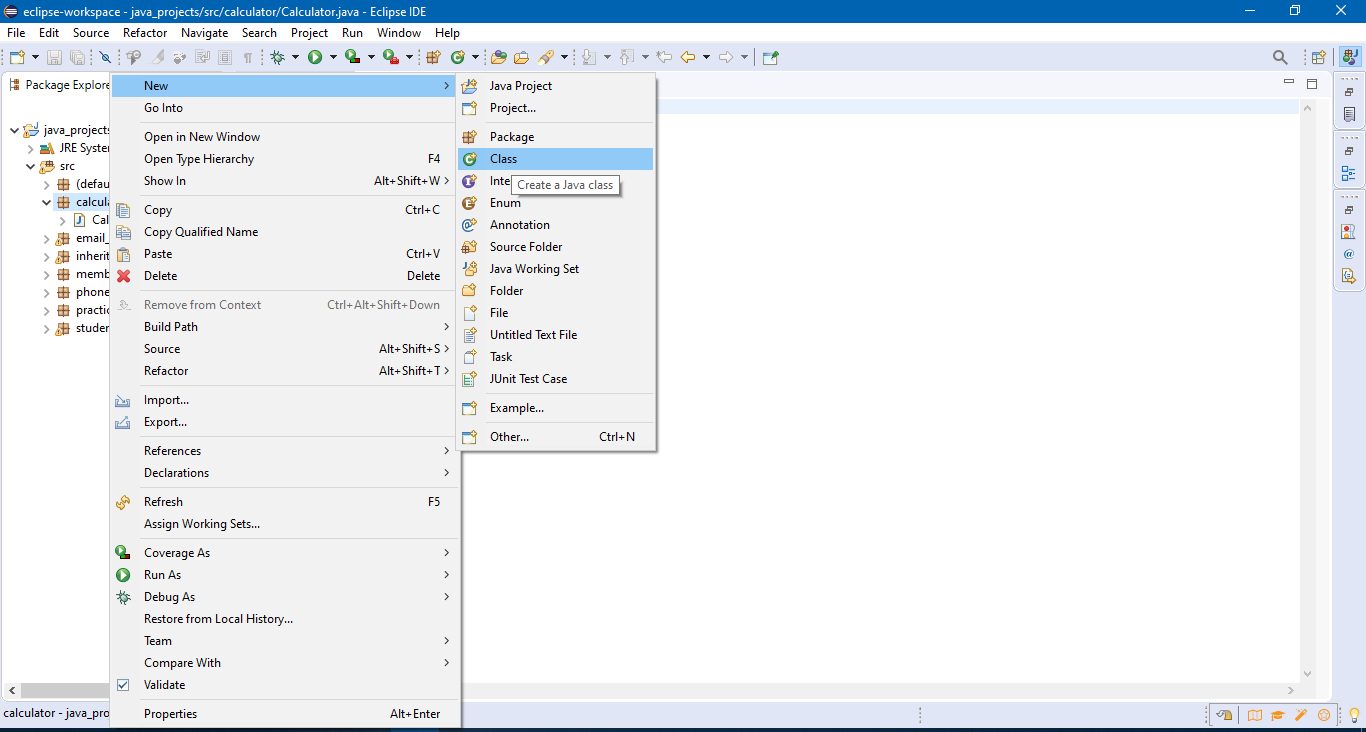1366x732 pixels.
Task: Toggle Show Whitespace Characters in the toolbar
Action: pos(250,57)
